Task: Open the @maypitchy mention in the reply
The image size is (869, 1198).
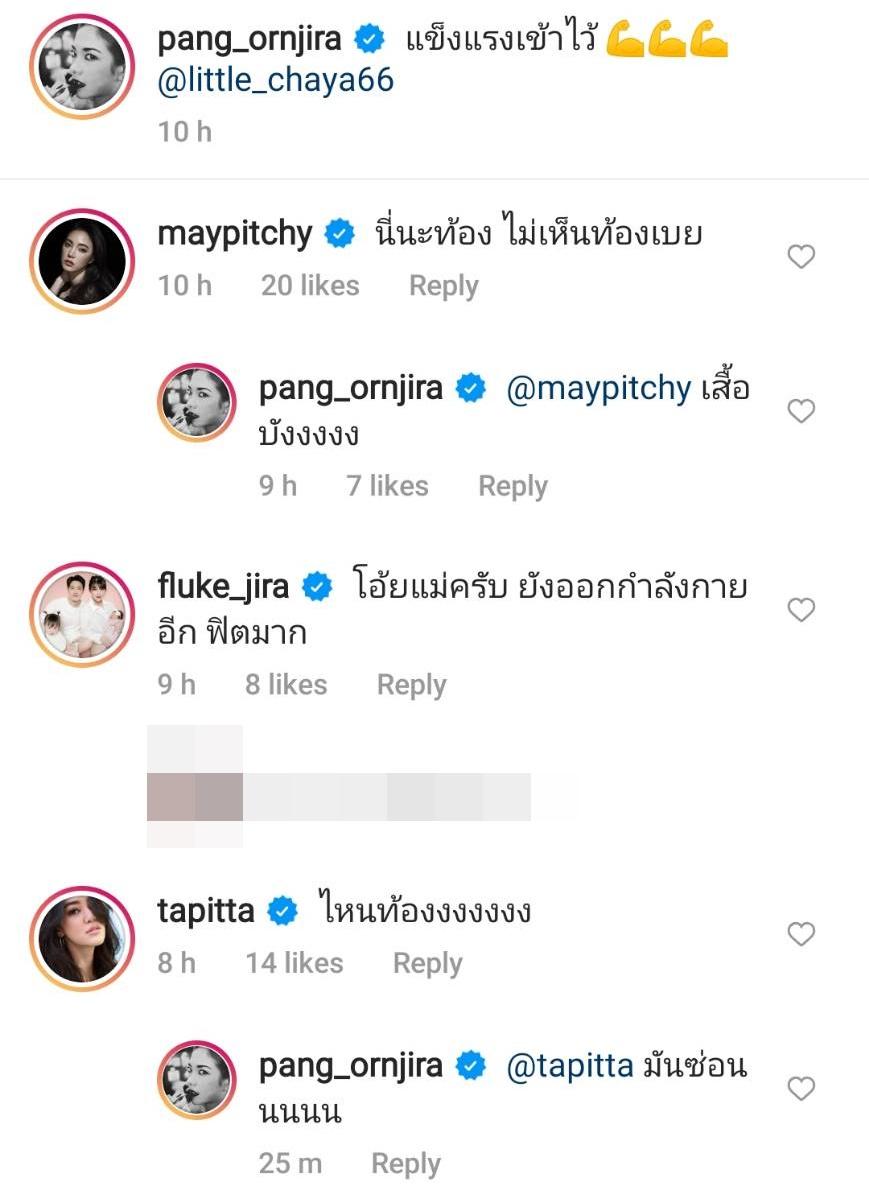Action: tap(598, 388)
